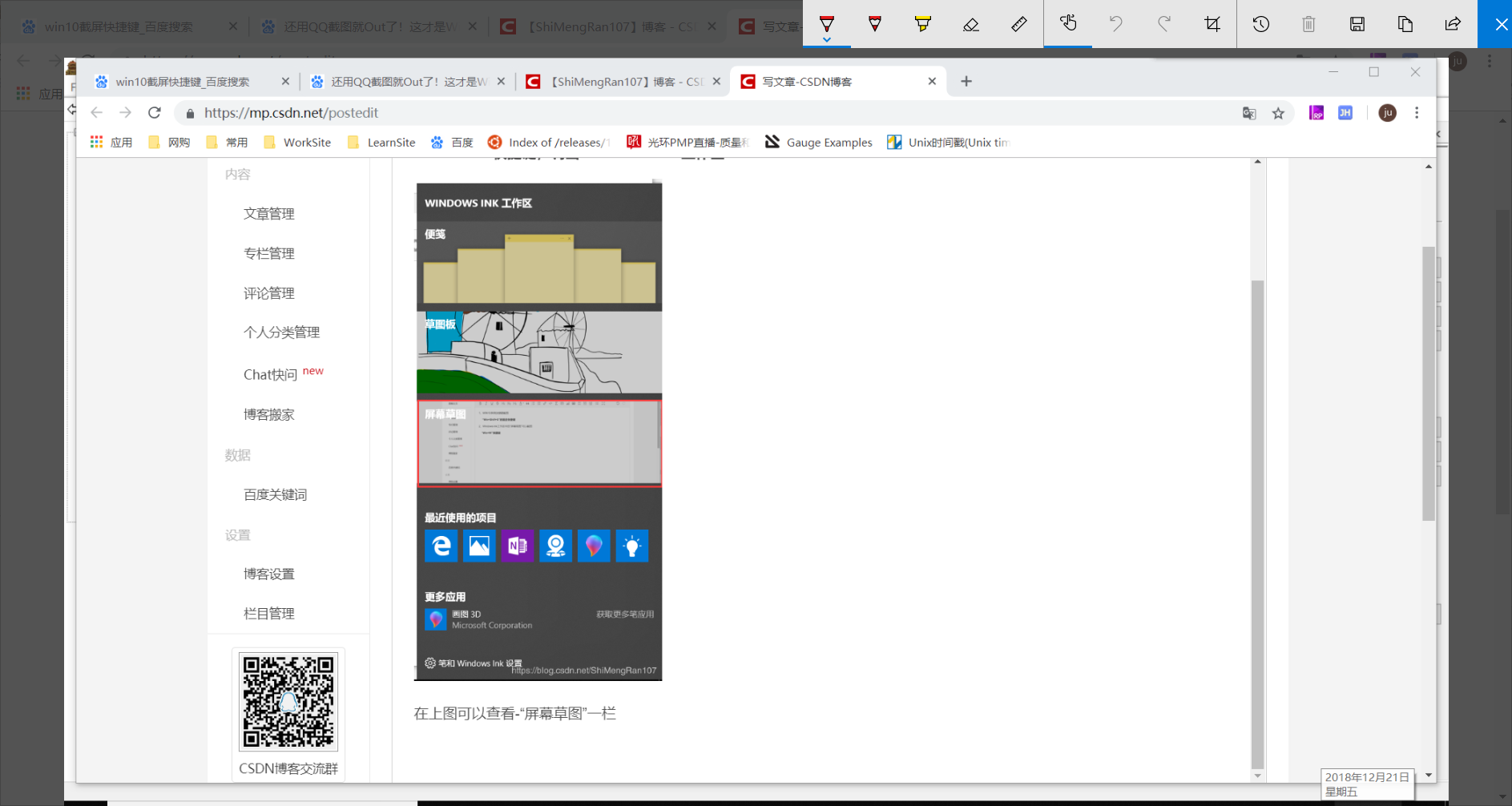Viewport: 1512px width, 806px height.
Task: Open the LearnSite bookmark folder
Action: 381,143
